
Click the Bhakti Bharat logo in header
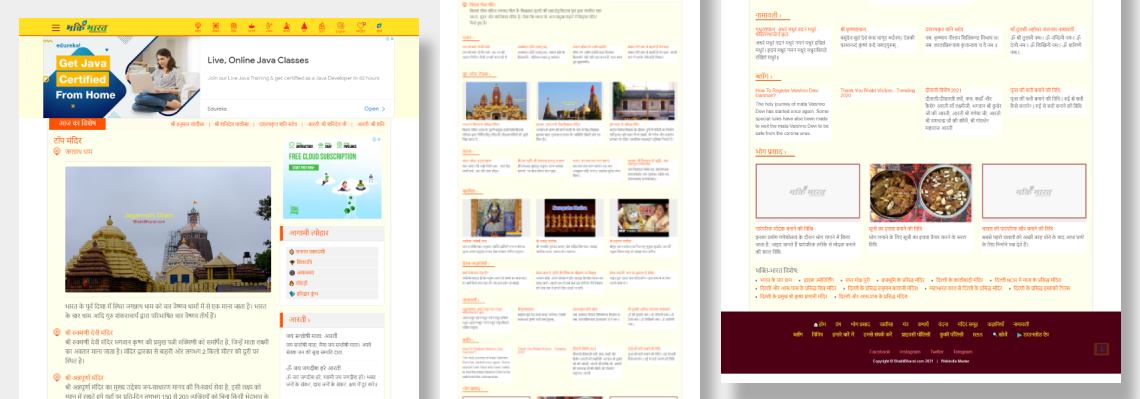click(87, 28)
